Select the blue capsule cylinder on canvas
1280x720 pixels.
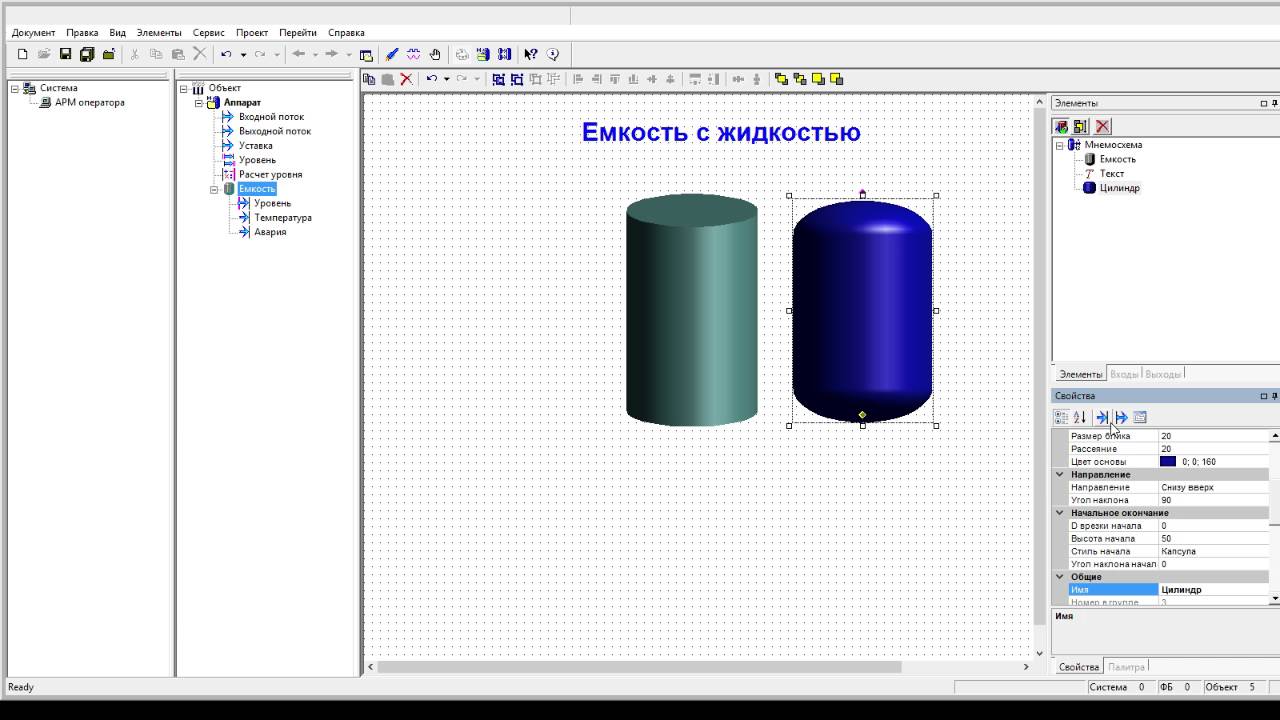[862, 310]
